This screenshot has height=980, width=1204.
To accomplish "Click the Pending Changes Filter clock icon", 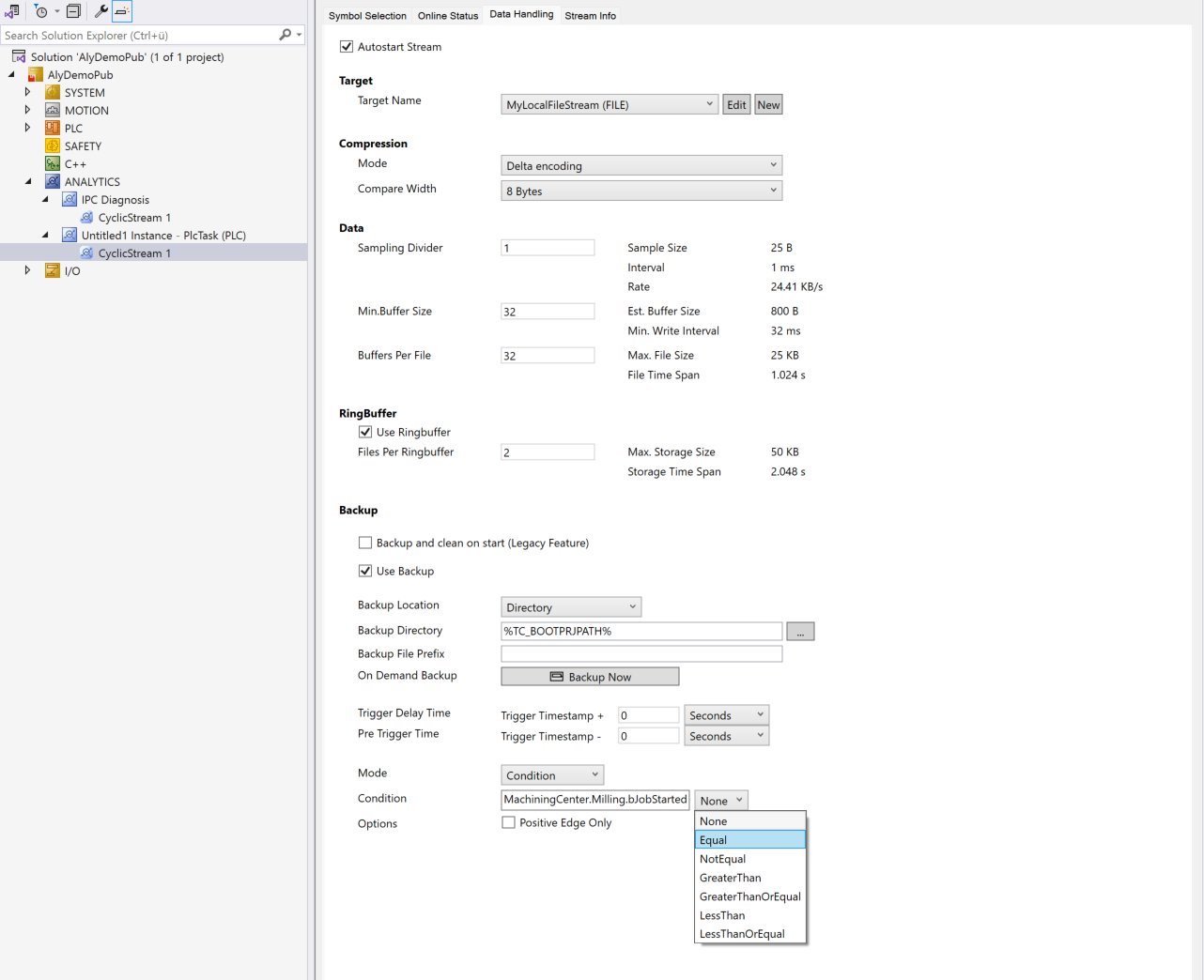I will [40, 11].
